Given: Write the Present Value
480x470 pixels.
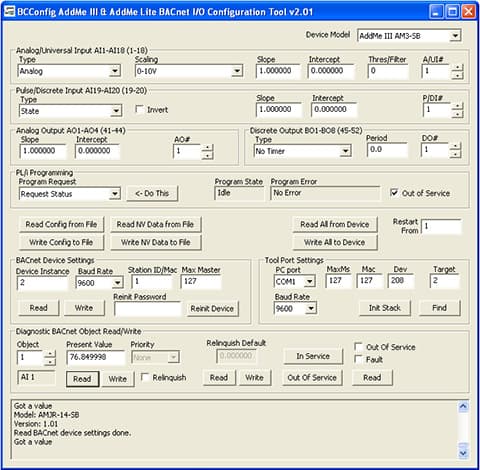Looking at the screenshot, I should (x=118, y=379).
